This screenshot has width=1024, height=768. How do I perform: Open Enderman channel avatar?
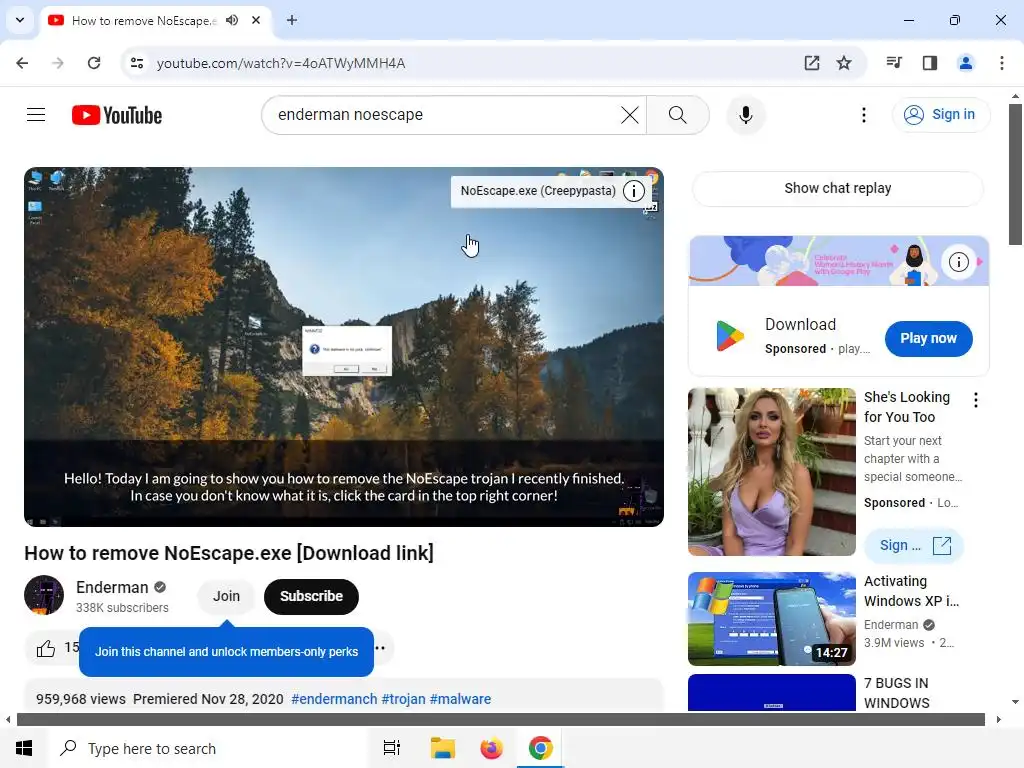coord(44,595)
